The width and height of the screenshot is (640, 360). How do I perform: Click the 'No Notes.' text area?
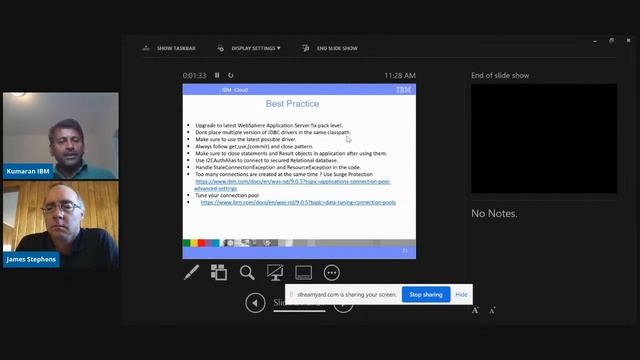pos(494,213)
